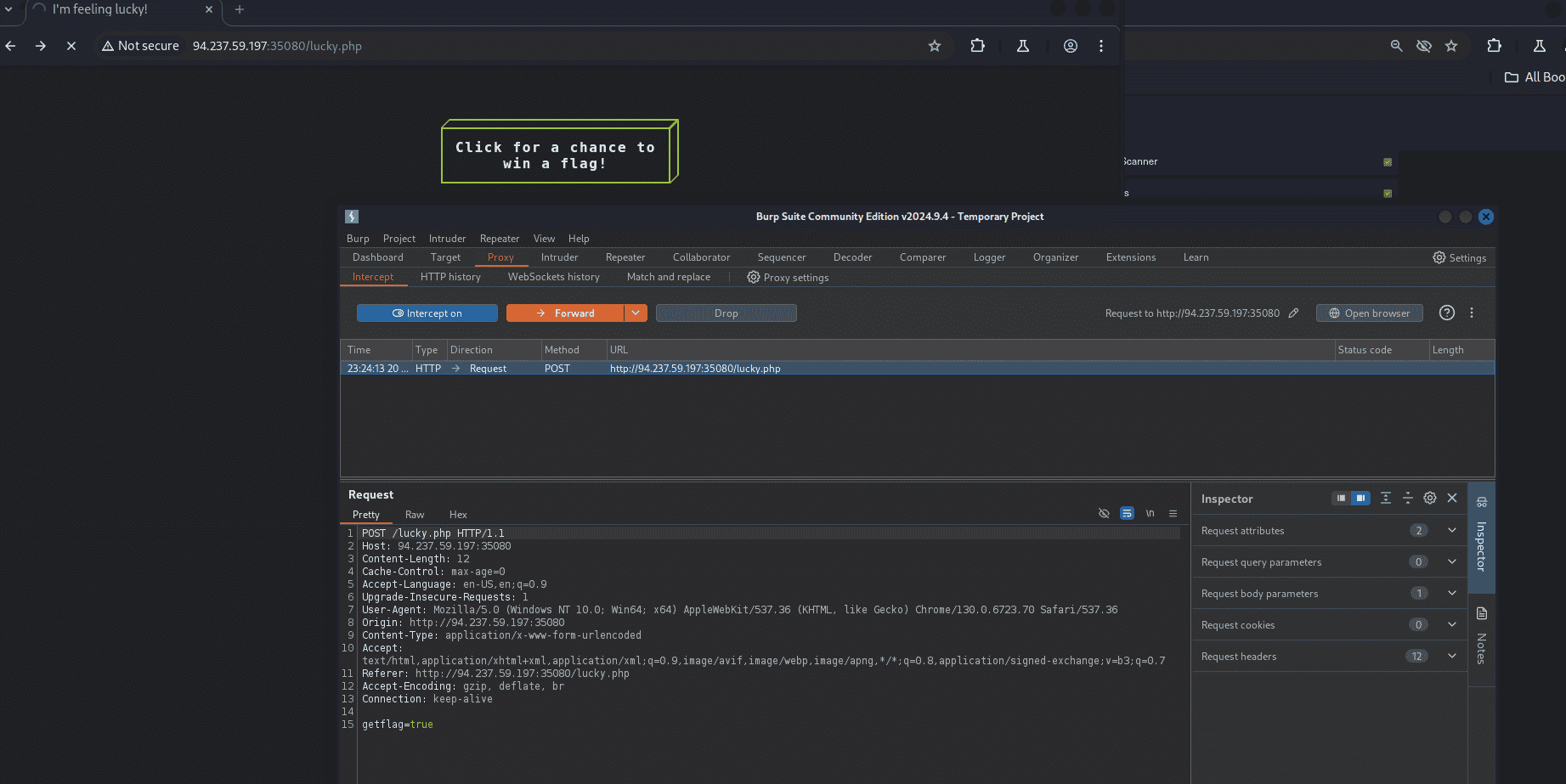Open Extensions in the lucky.php browser toolbar
The height and width of the screenshot is (784, 1566).
pos(978,46)
